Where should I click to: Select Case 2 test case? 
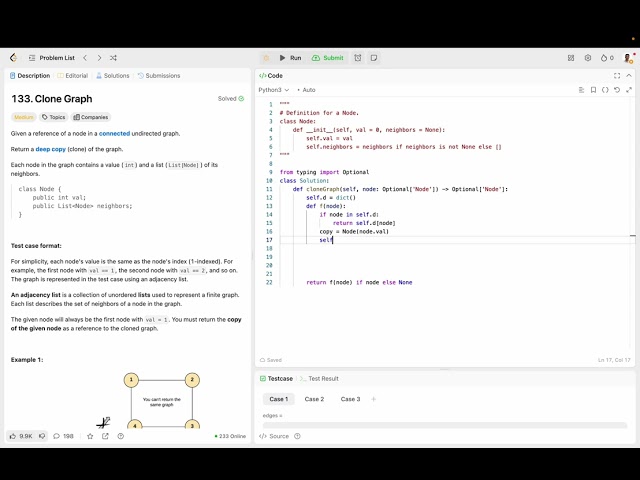coord(314,399)
